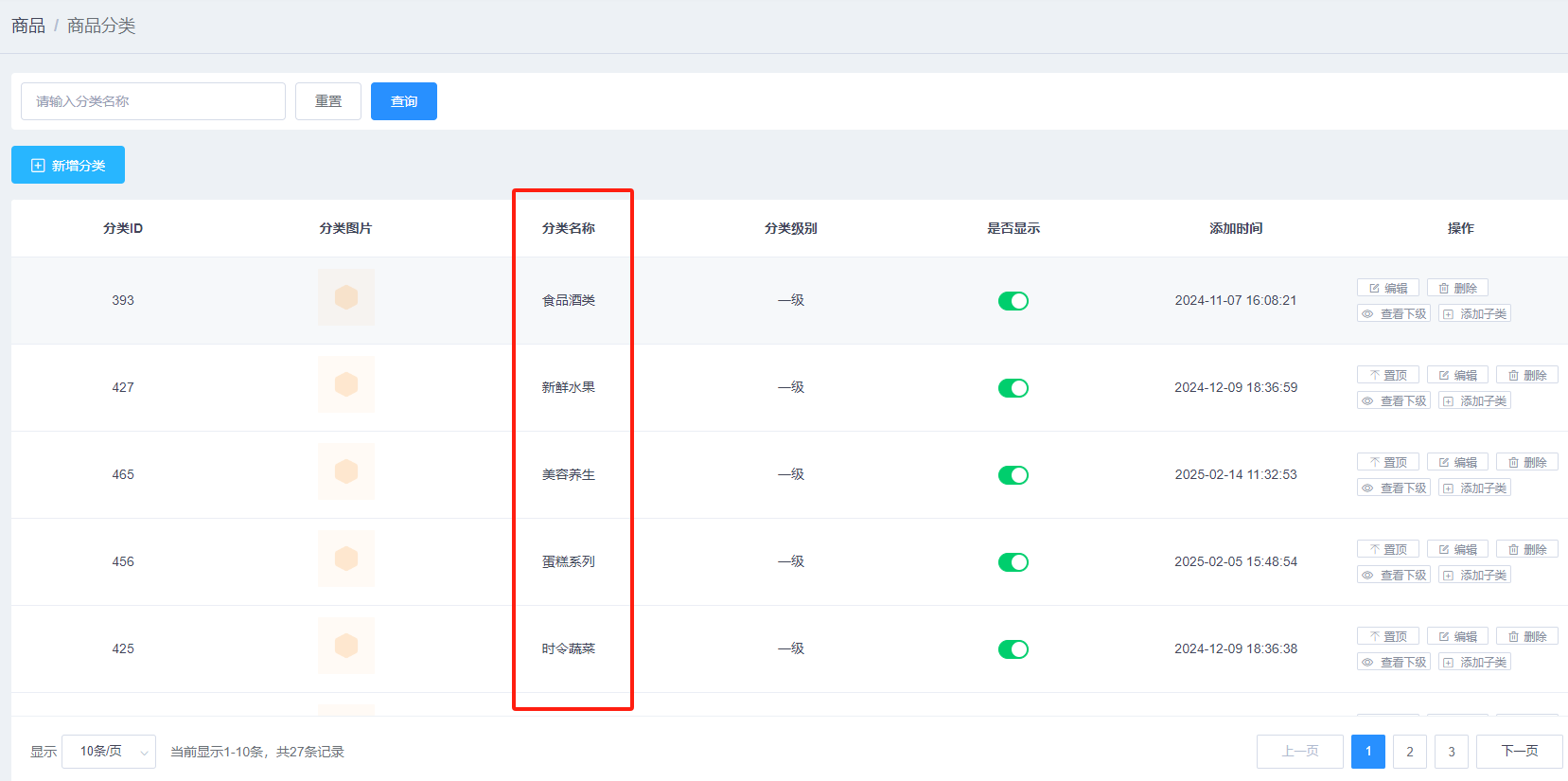Click 添加子类 plus icon for 时令蔬菜

pyautogui.click(x=1448, y=662)
